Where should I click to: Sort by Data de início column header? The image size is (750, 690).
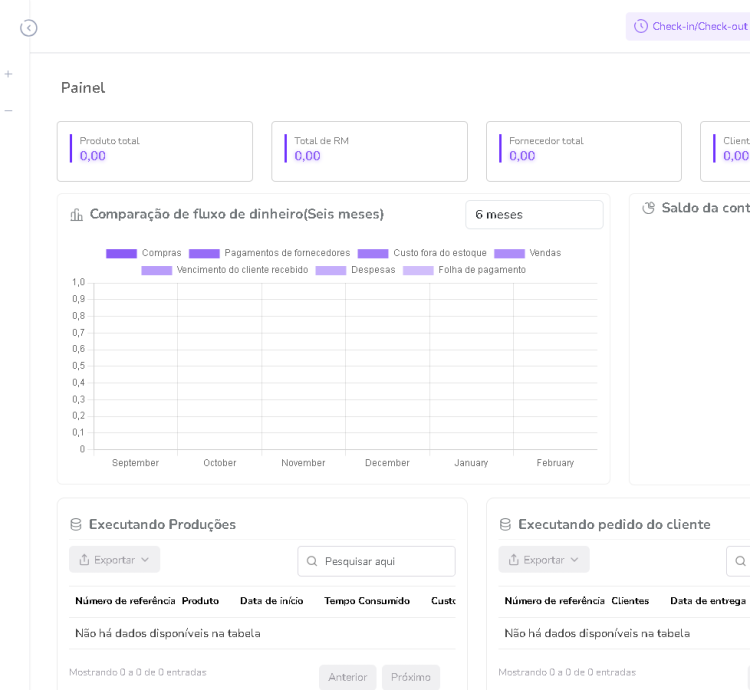coord(271,601)
